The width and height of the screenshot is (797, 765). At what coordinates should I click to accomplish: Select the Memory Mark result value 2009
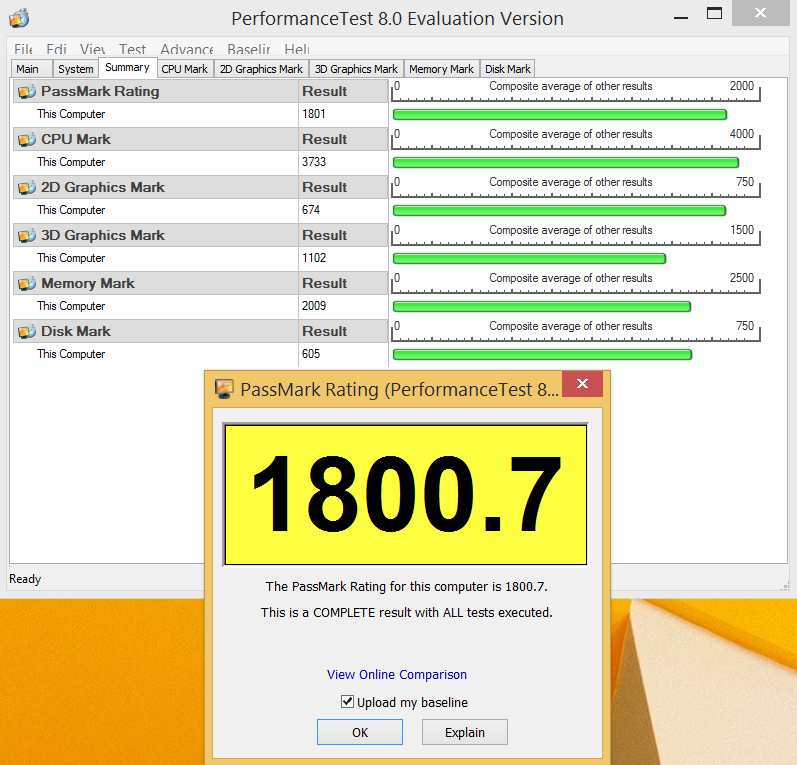[314, 306]
